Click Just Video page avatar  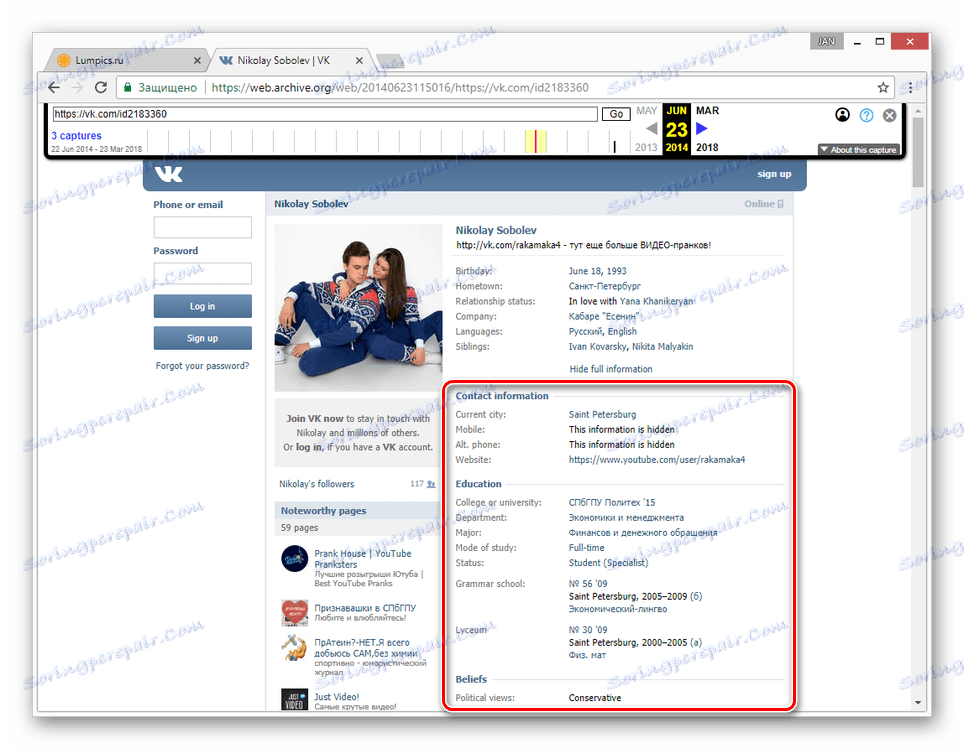pyautogui.click(x=294, y=699)
